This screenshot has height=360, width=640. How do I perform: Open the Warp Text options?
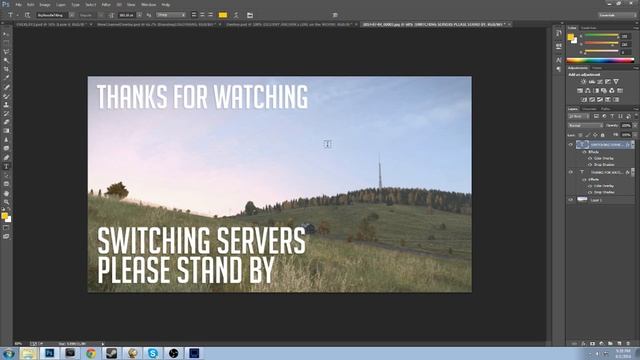[236, 15]
